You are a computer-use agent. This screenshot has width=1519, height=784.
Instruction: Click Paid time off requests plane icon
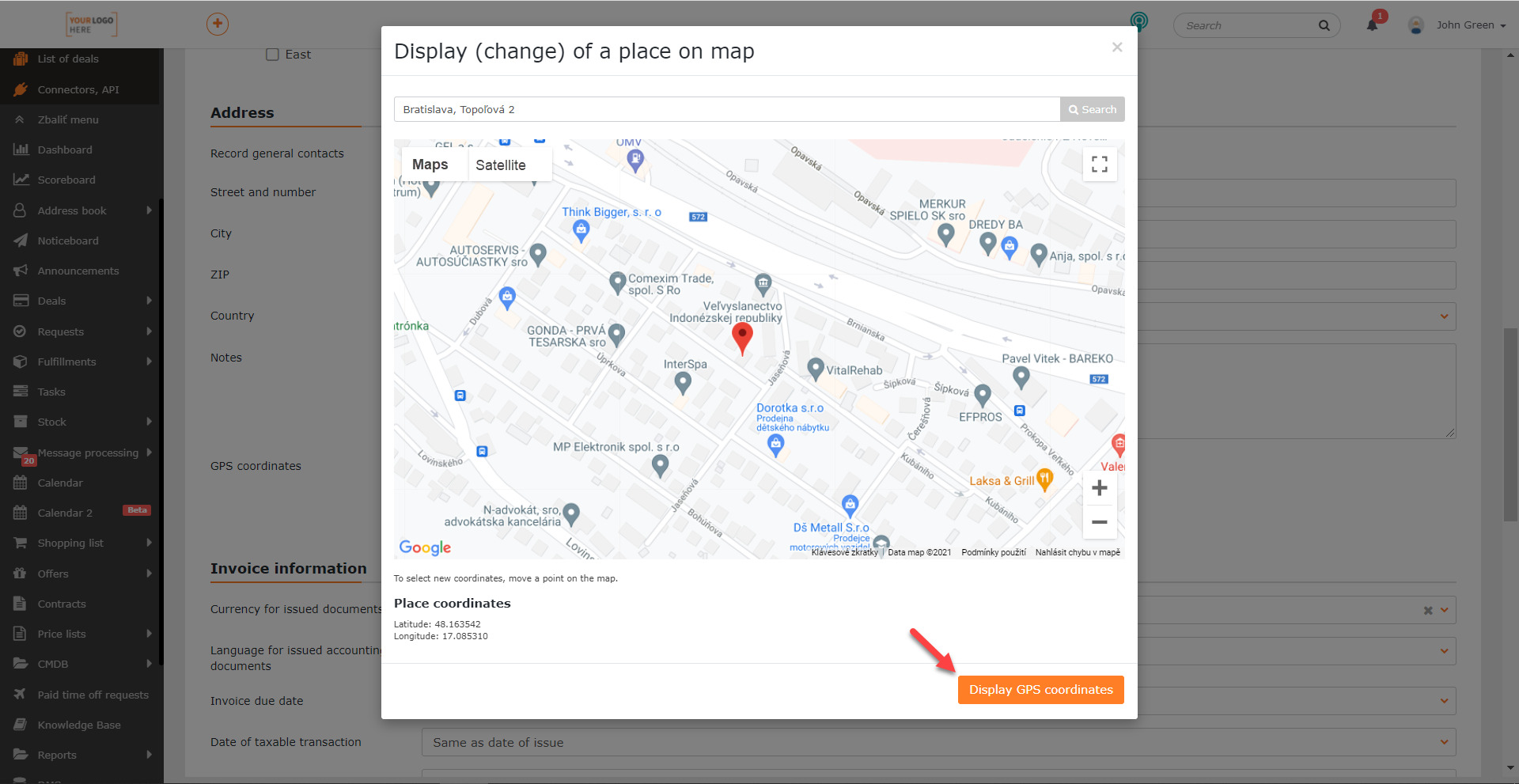pos(21,695)
